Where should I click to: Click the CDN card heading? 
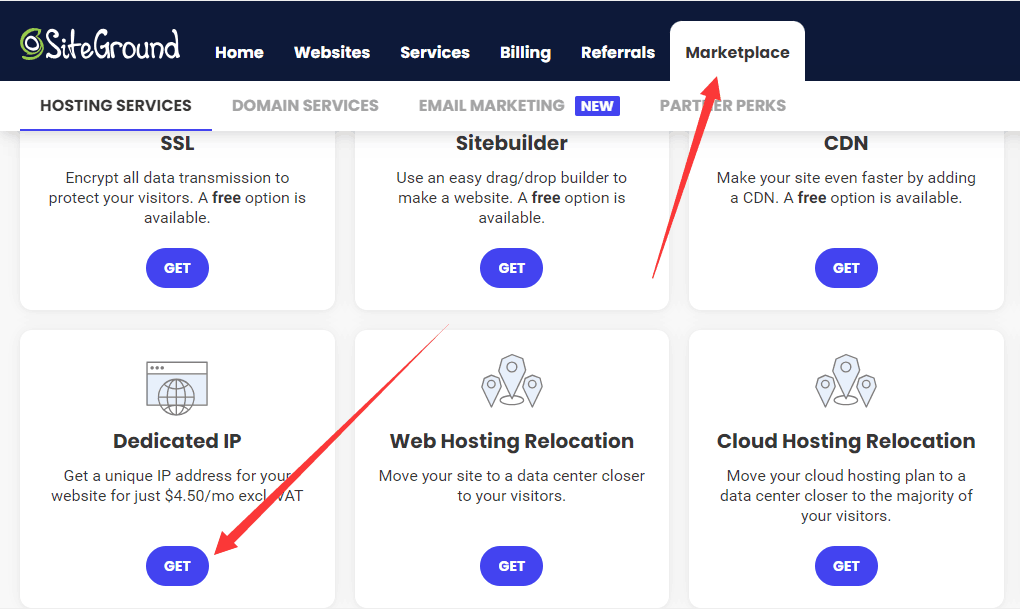pyautogui.click(x=846, y=143)
